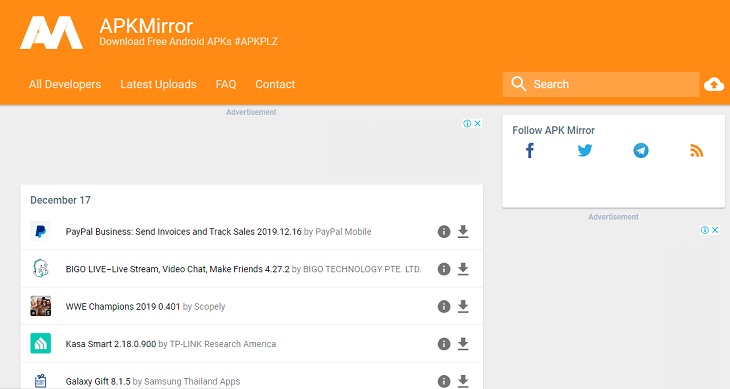The width and height of the screenshot is (730, 389).
Task: Show info for PayPal Business
Action: pos(444,231)
